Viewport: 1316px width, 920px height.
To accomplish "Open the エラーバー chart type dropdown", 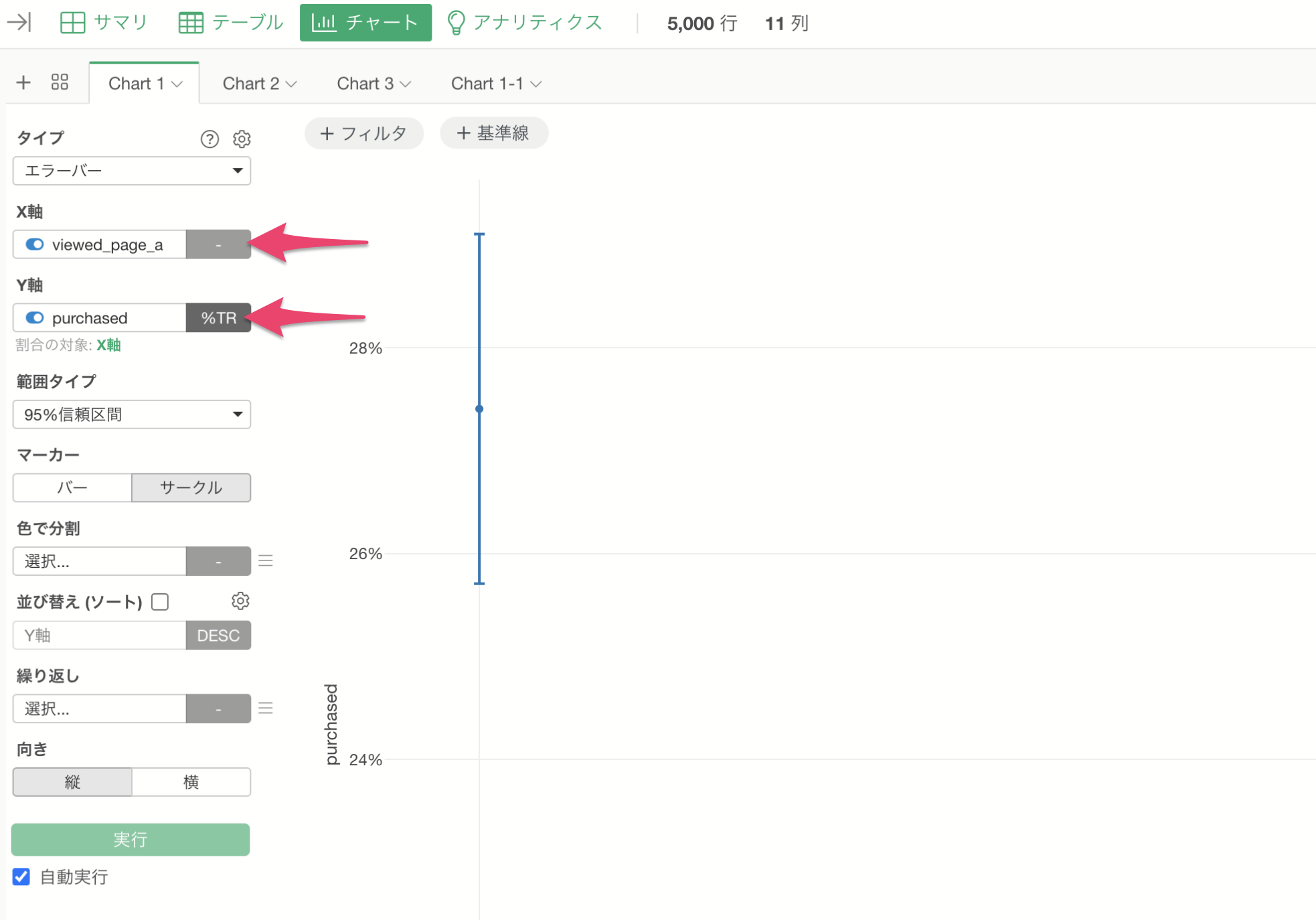I will 131,171.
